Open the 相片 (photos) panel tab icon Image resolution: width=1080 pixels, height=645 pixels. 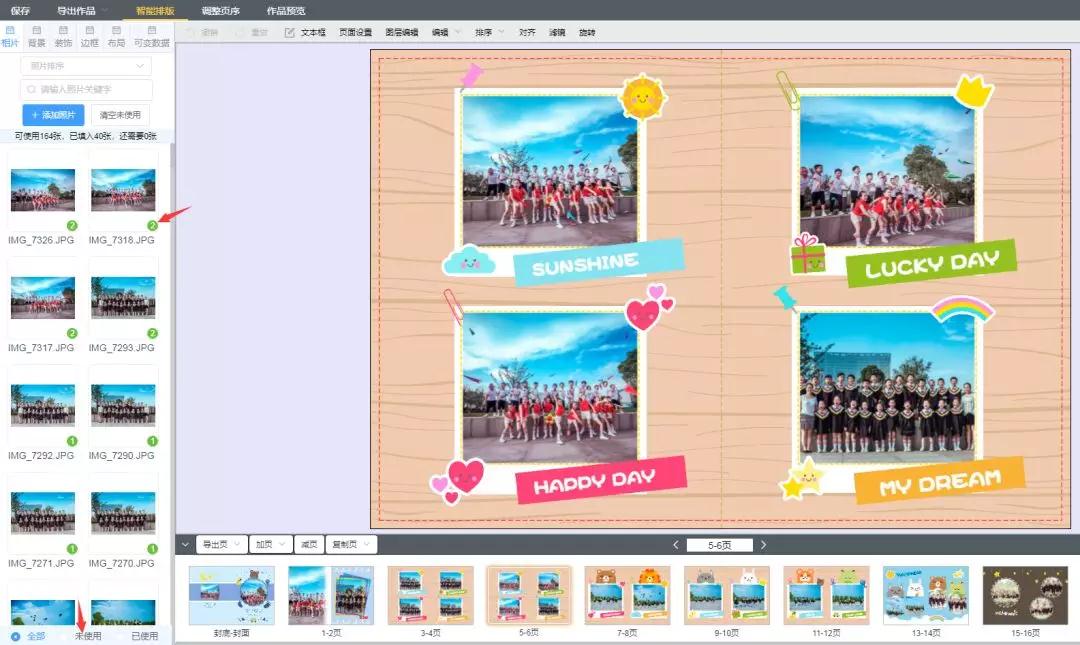click(10, 30)
